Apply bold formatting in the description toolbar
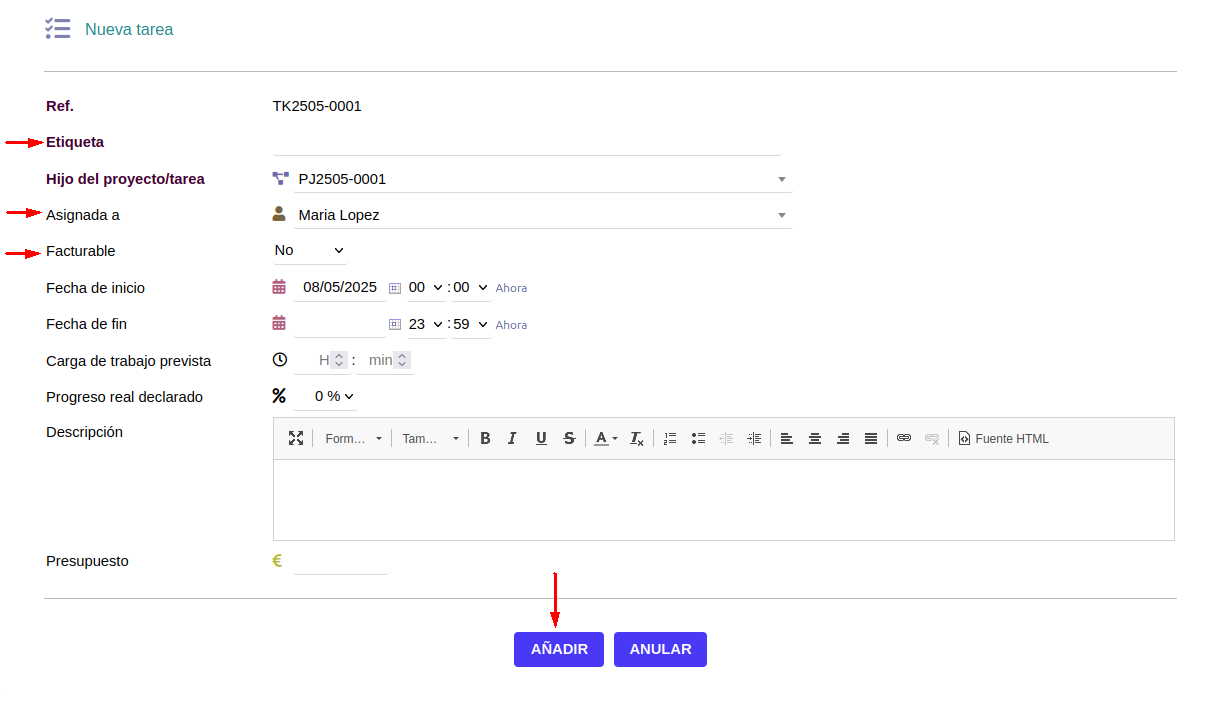Screen dimensions: 1209x725 [x=485, y=438]
